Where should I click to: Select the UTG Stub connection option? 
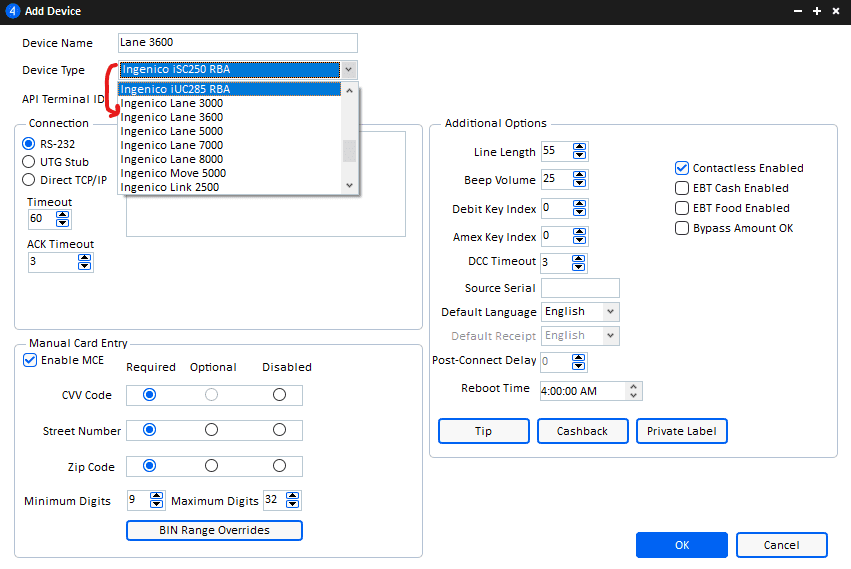click(29, 162)
